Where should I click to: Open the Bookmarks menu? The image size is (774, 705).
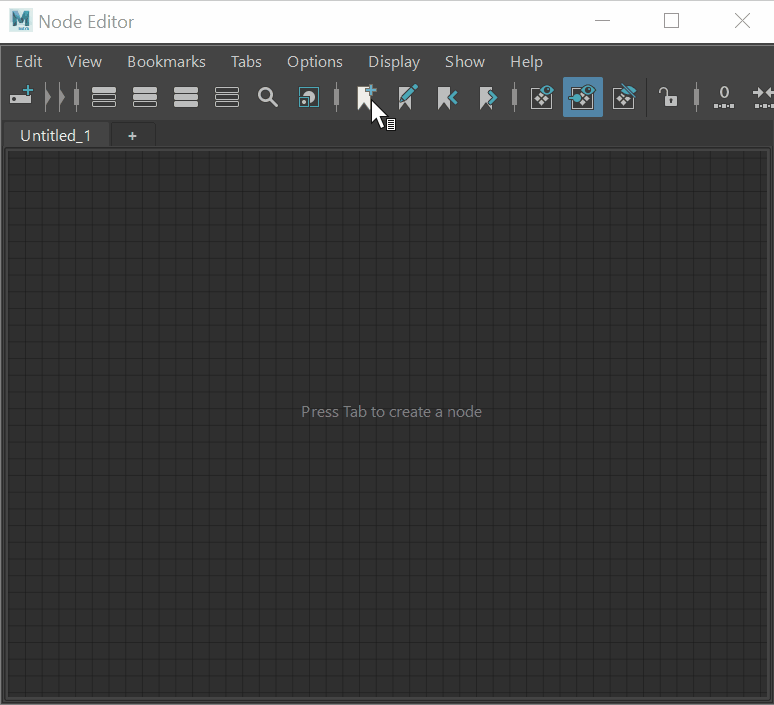pos(166,62)
